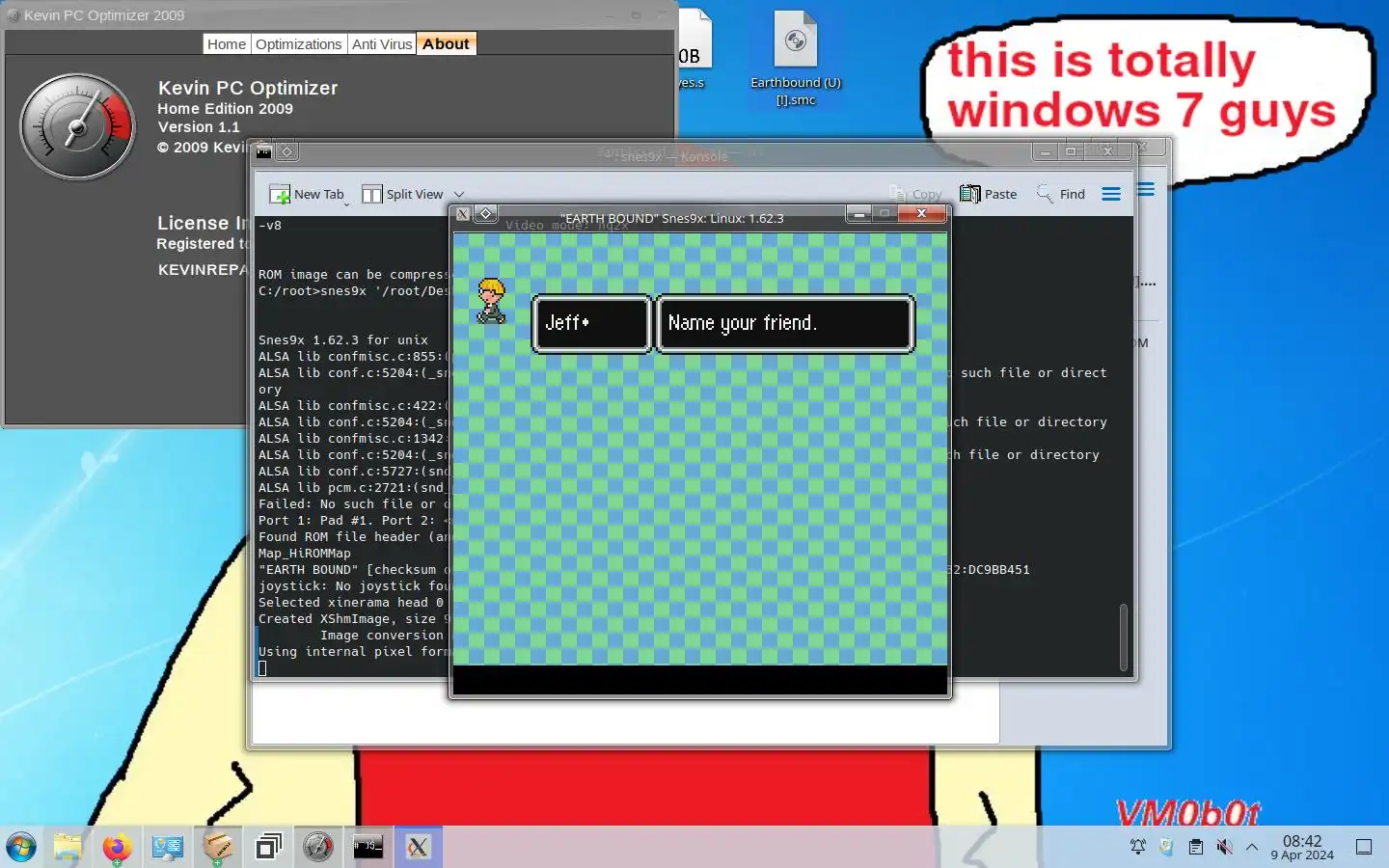Open the Optimizations tab

coord(299,44)
